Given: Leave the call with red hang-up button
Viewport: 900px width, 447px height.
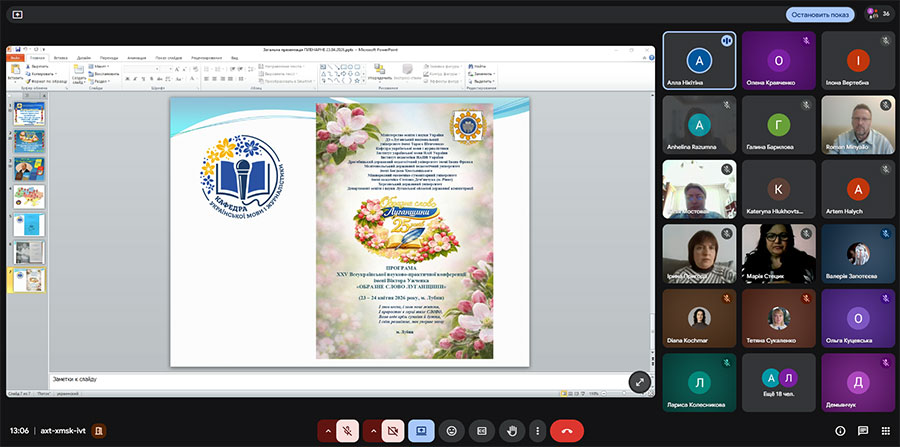Looking at the screenshot, I should pos(567,430).
